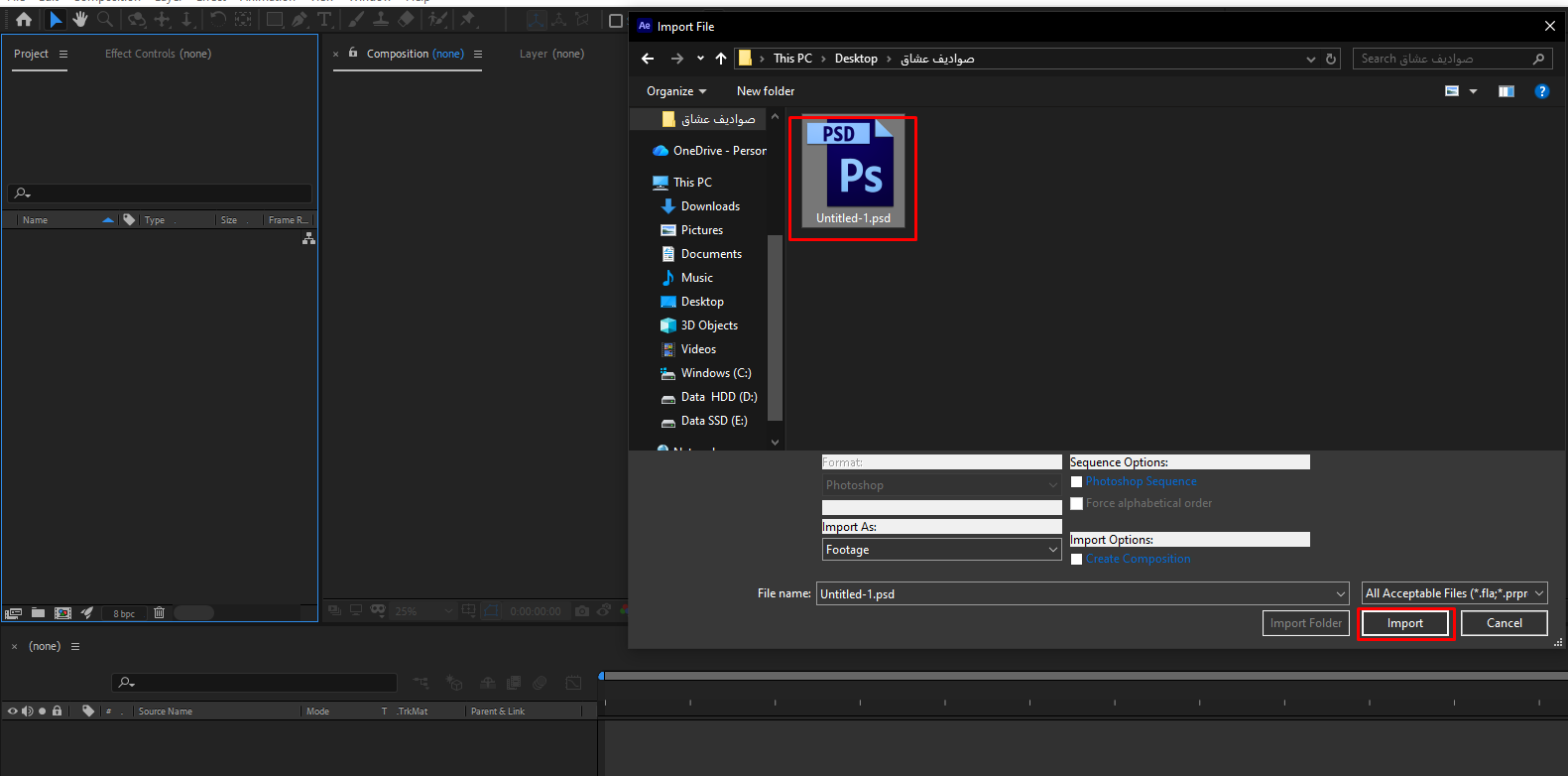Open 3D Objects folder in sidebar

click(709, 325)
